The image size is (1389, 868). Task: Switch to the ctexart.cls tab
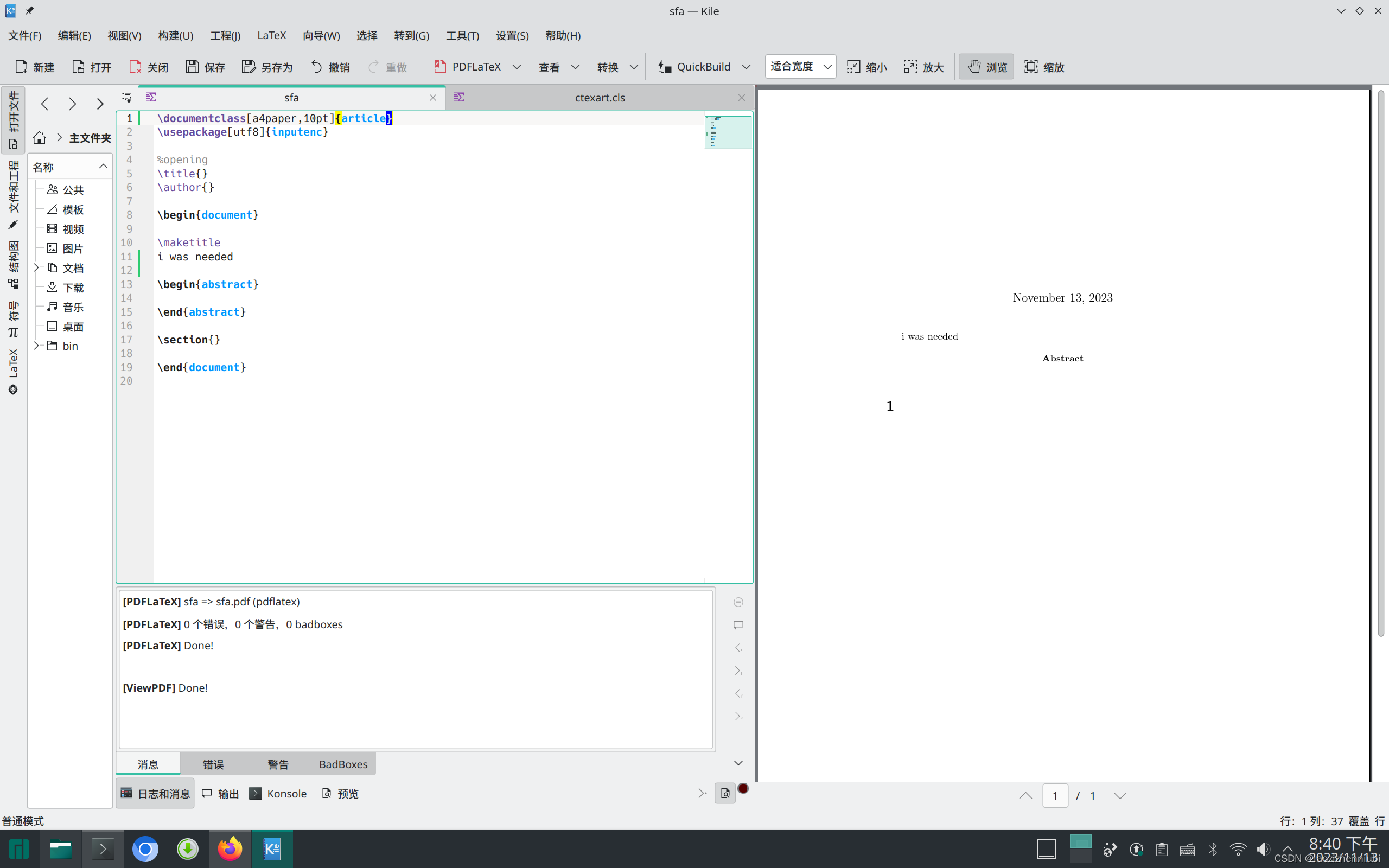click(x=600, y=98)
